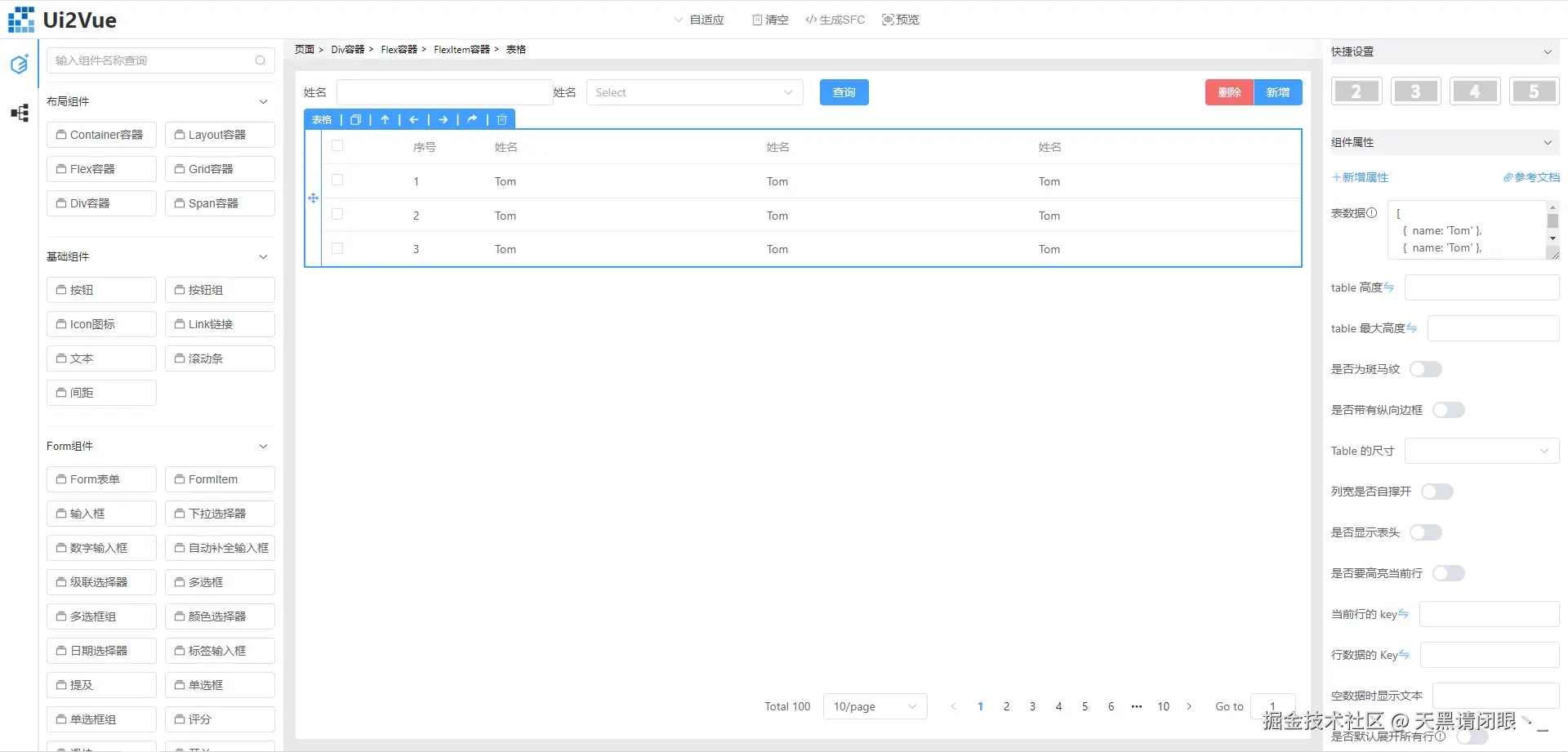Click 清空 in the top bar
The height and width of the screenshot is (752, 1568).
coord(770,20)
